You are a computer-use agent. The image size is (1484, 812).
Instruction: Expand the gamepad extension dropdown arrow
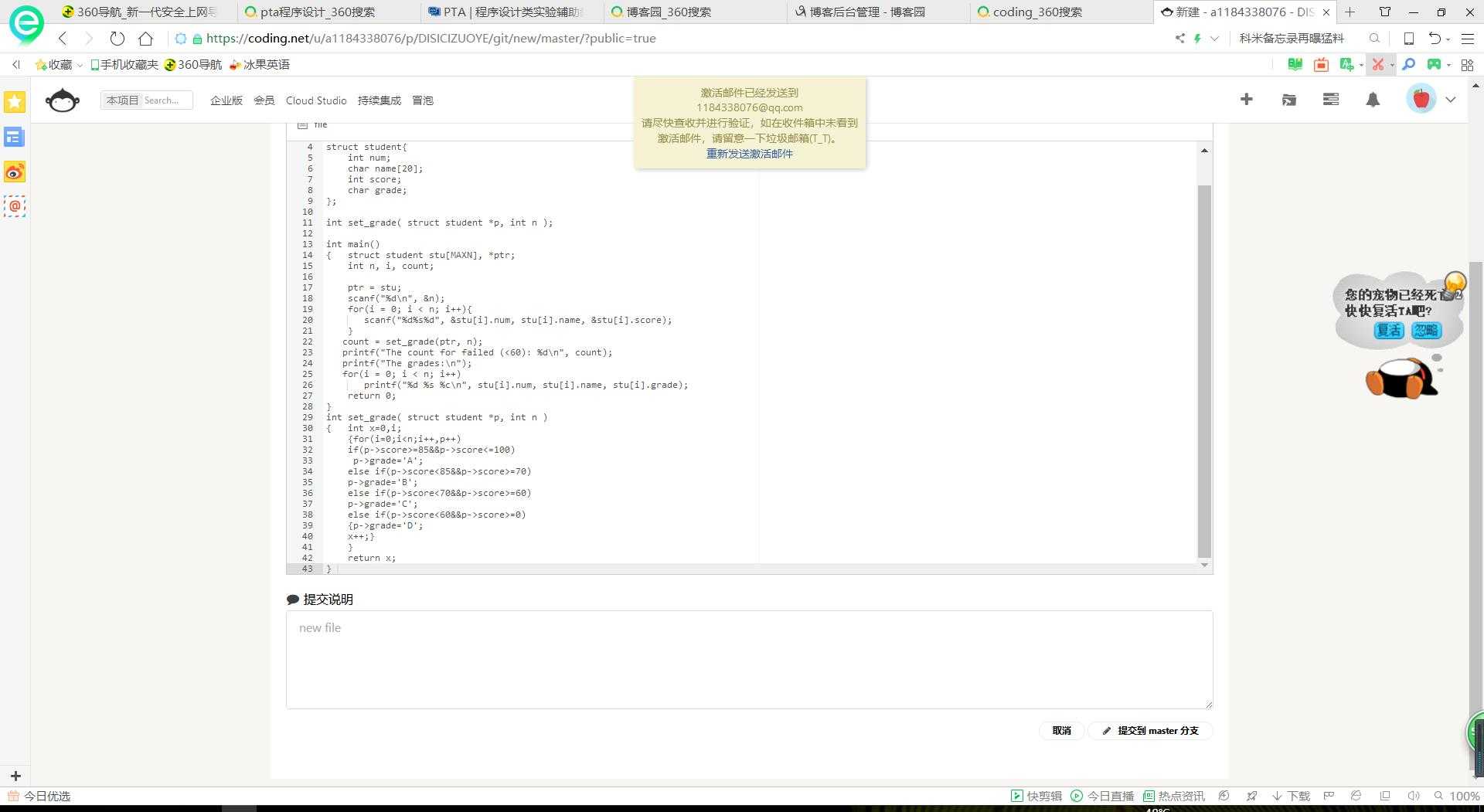tap(1448, 66)
